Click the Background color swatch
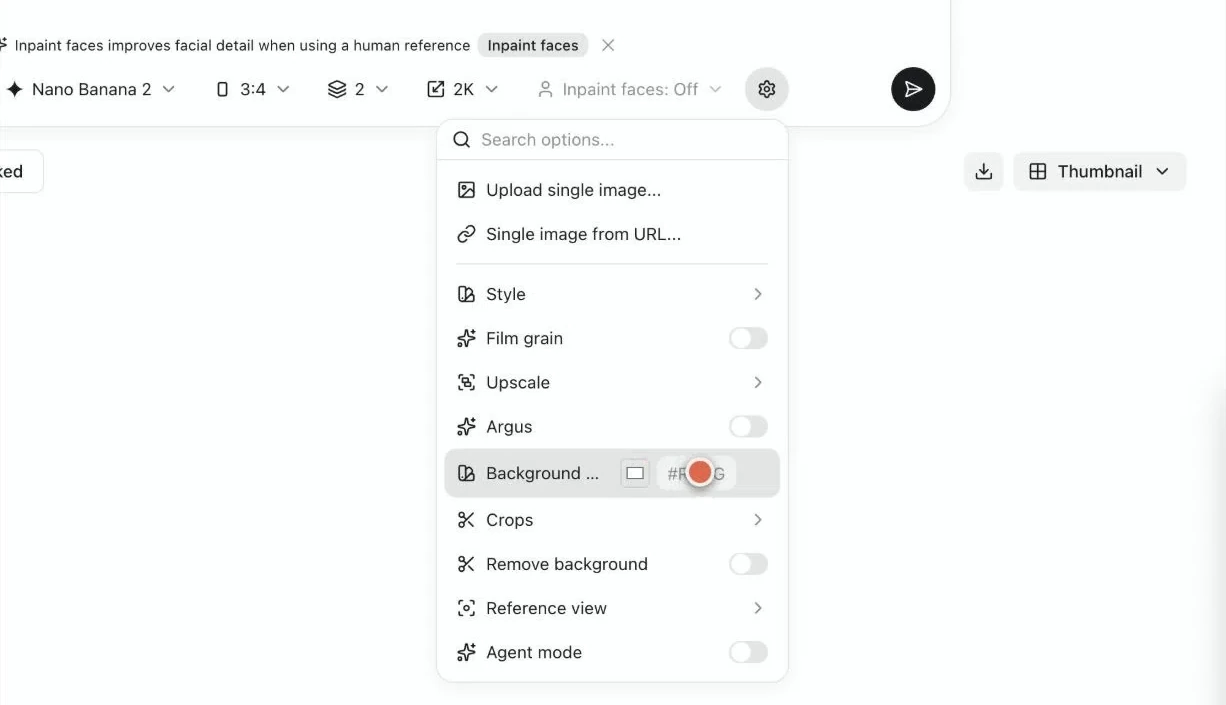The width and height of the screenshot is (1226, 705). coord(635,473)
